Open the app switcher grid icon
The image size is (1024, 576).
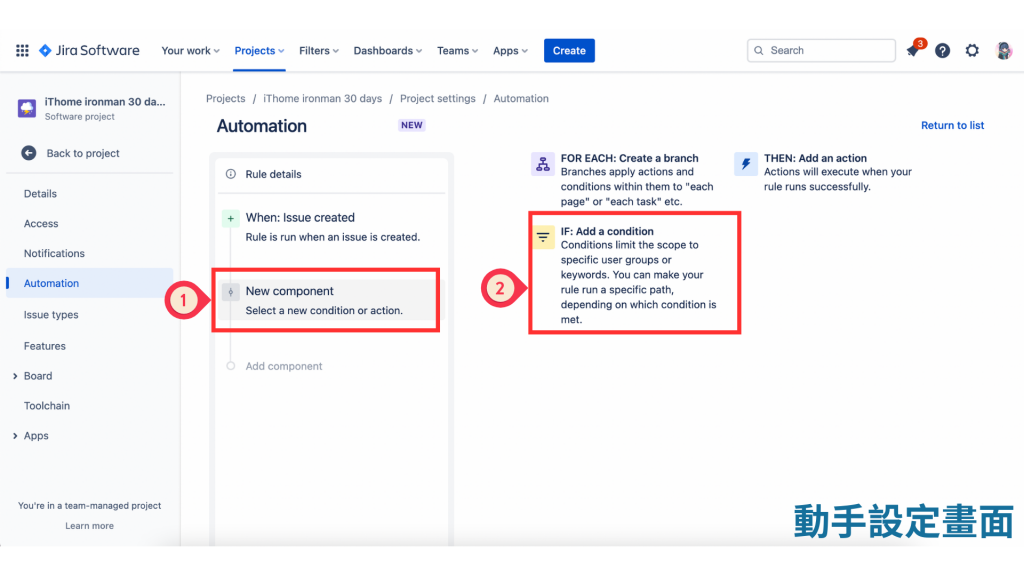click(x=22, y=50)
